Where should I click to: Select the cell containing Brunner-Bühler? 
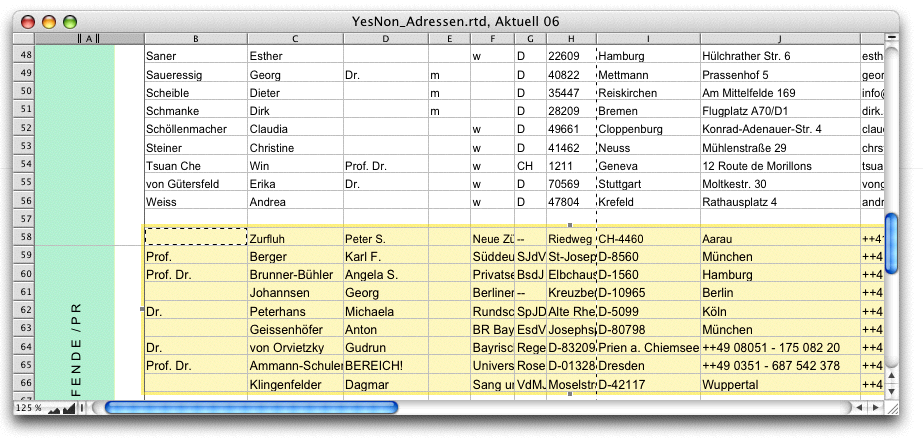(x=294, y=274)
